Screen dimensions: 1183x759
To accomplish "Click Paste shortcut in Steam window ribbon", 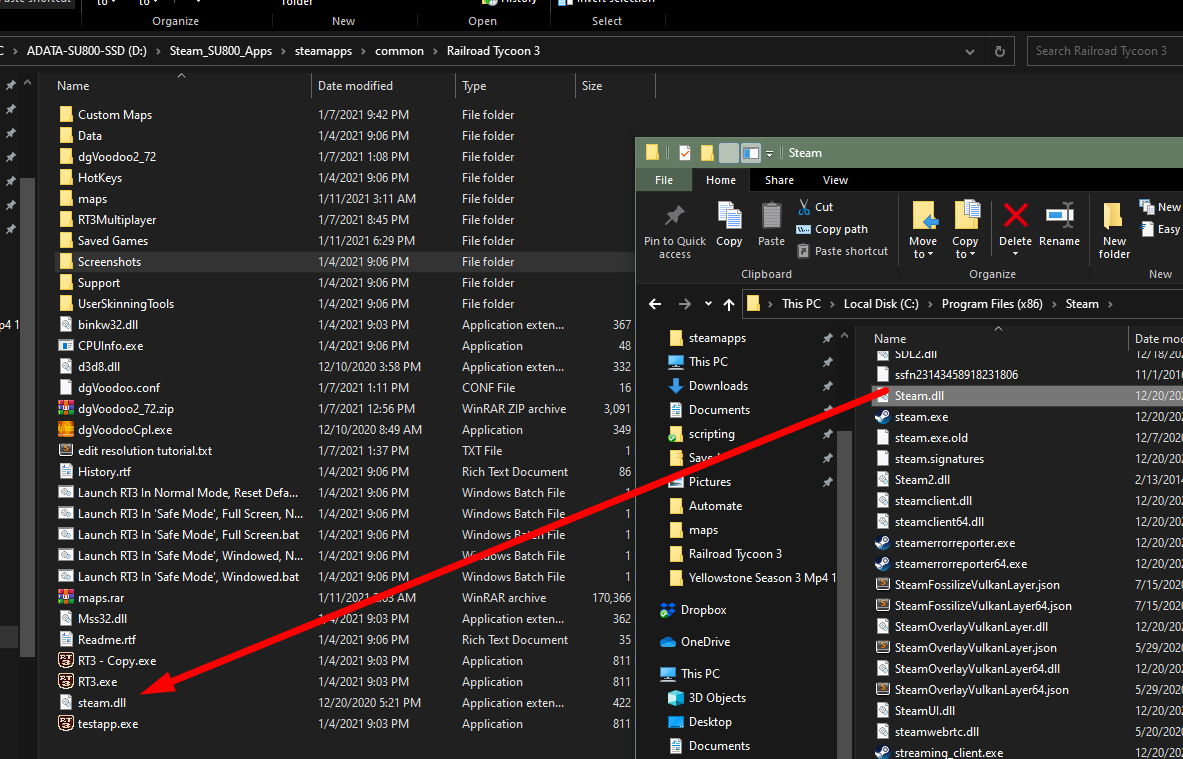I will (843, 250).
